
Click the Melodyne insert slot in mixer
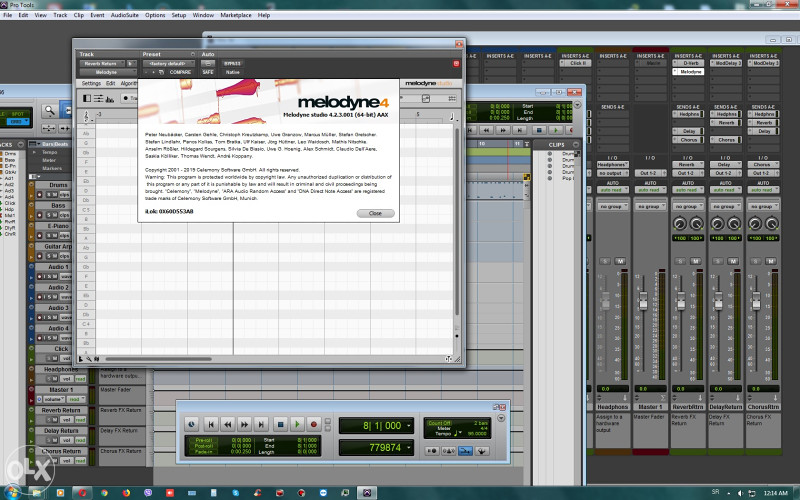coord(688,72)
